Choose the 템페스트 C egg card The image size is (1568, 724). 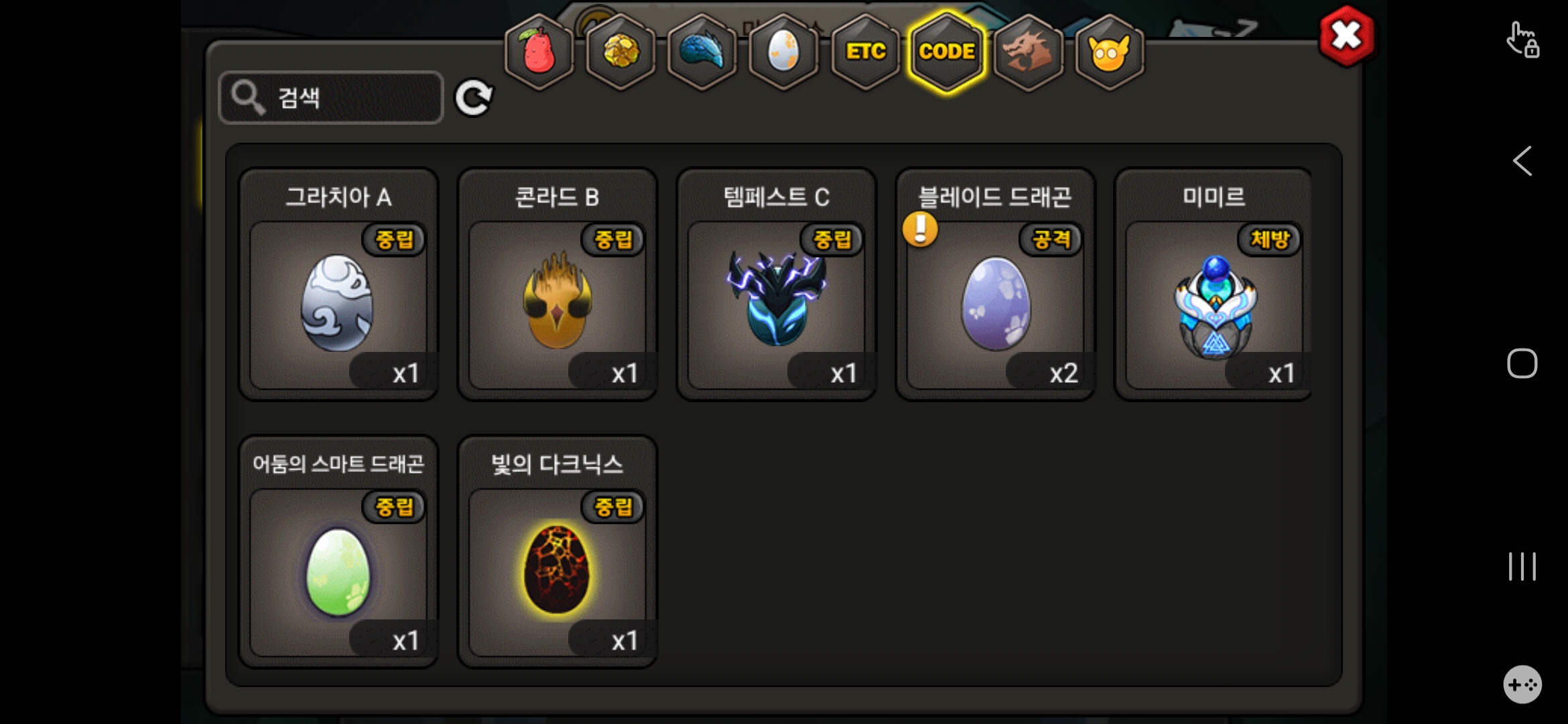click(x=777, y=284)
